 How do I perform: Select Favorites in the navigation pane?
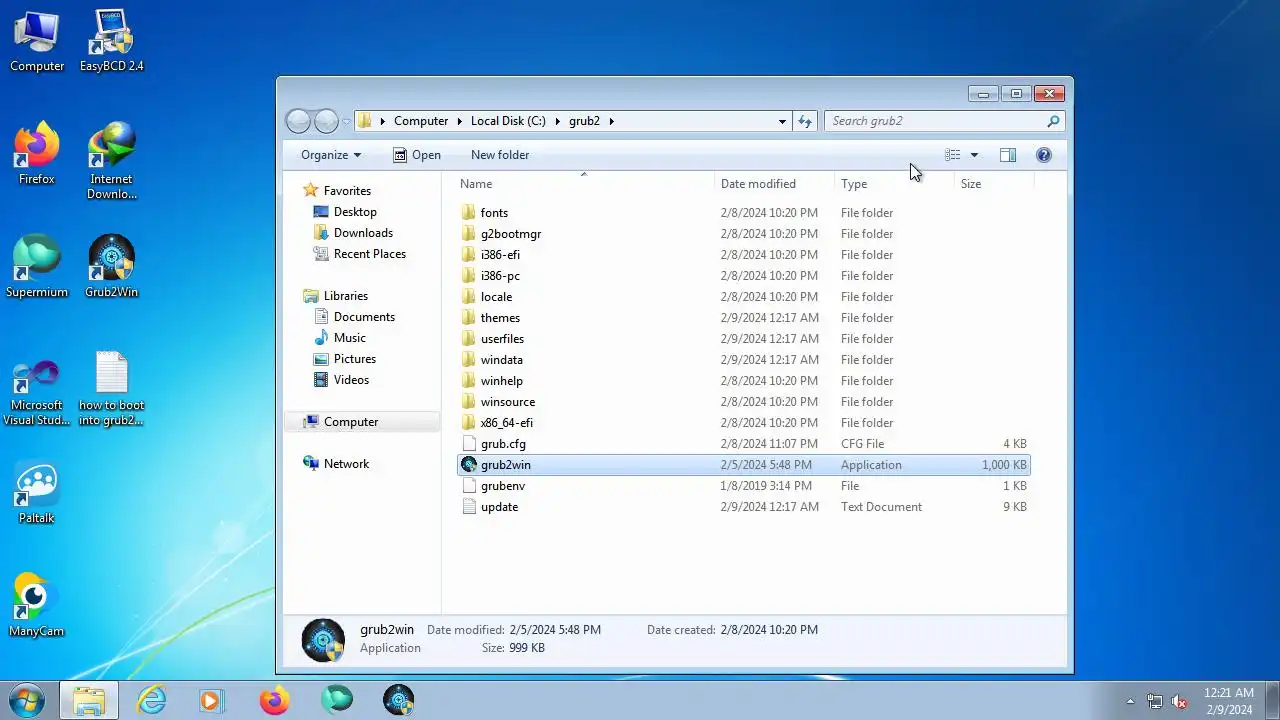tap(347, 191)
